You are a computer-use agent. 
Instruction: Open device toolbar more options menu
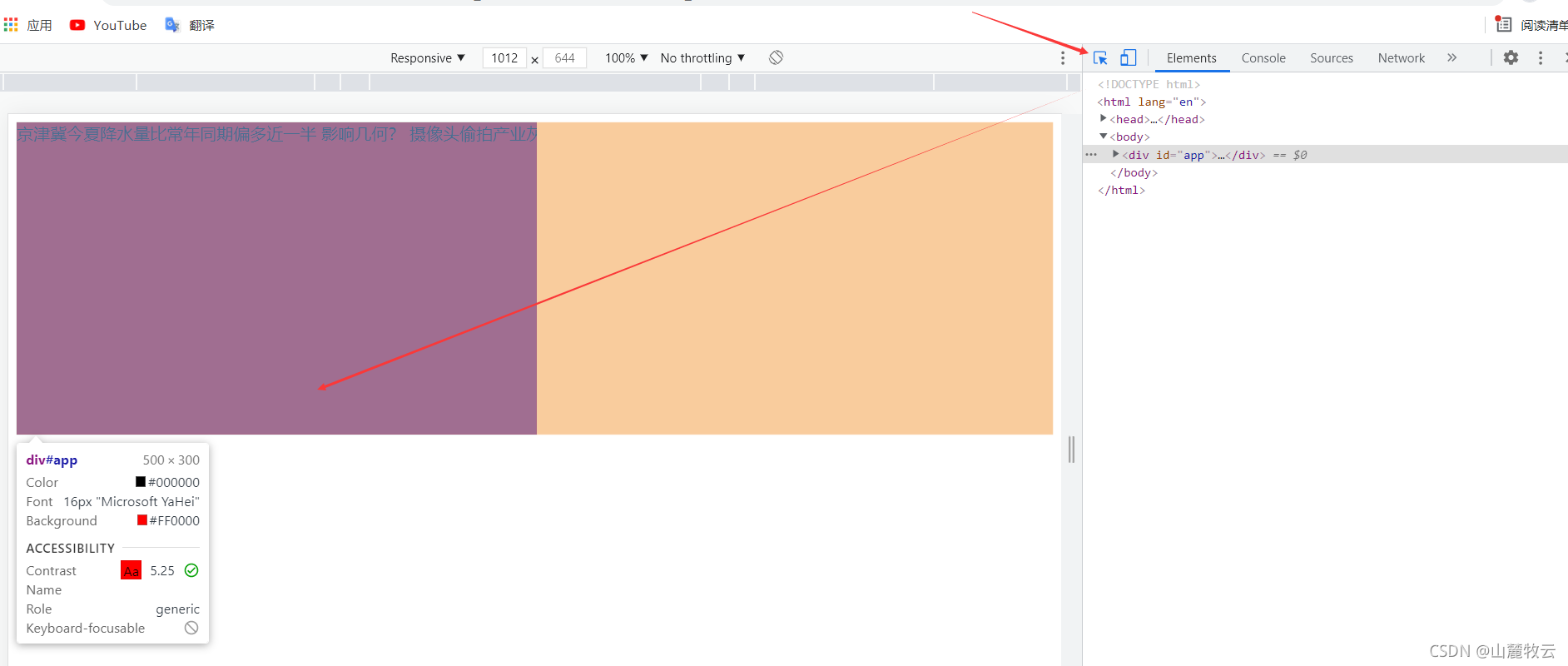pyautogui.click(x=1063, y=57)
